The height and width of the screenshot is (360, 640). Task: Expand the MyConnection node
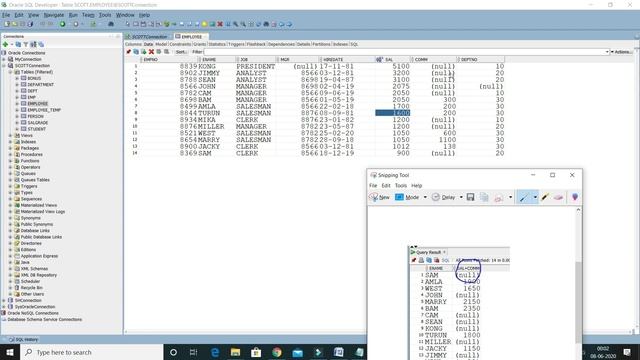tap(4, 59)
